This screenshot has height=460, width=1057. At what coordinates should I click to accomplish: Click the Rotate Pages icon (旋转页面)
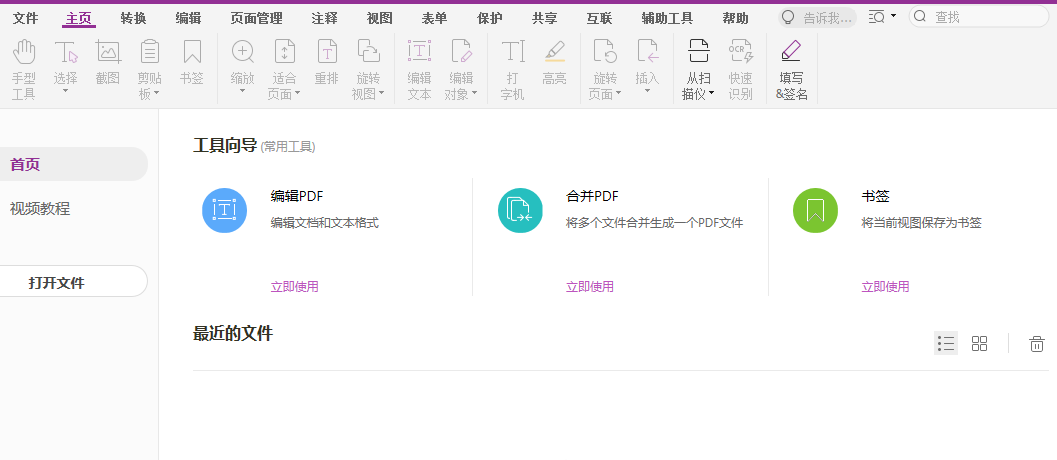[x=605, y=52]
